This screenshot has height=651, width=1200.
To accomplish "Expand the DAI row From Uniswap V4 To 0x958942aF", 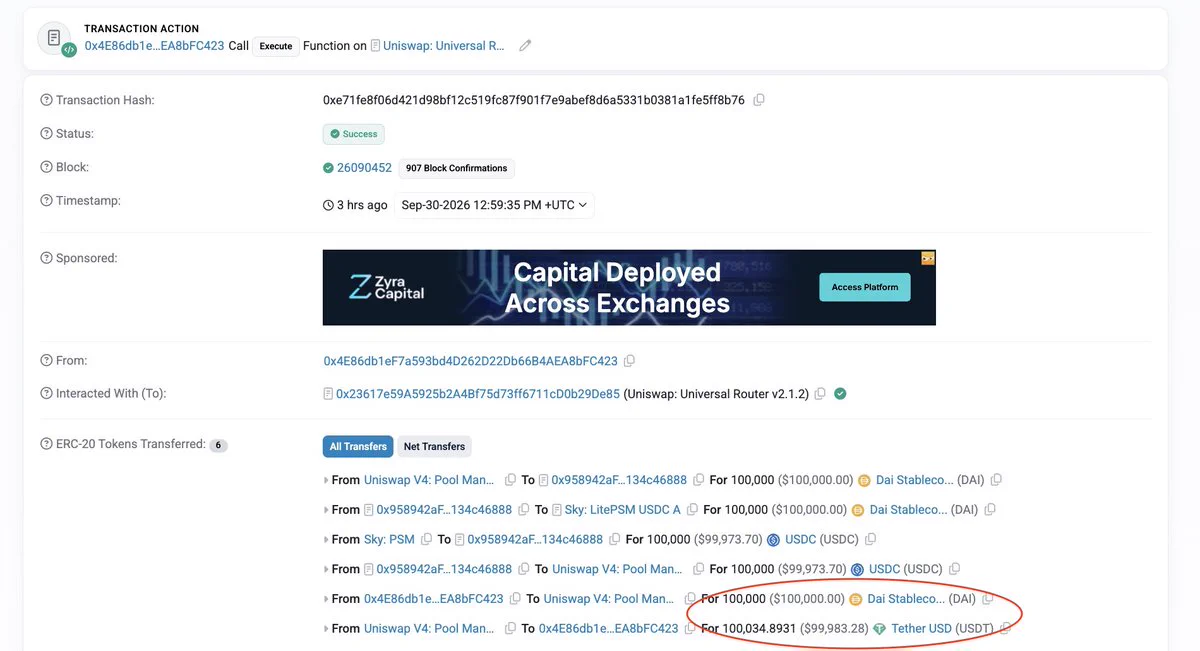I will click(x=326, y=481).
